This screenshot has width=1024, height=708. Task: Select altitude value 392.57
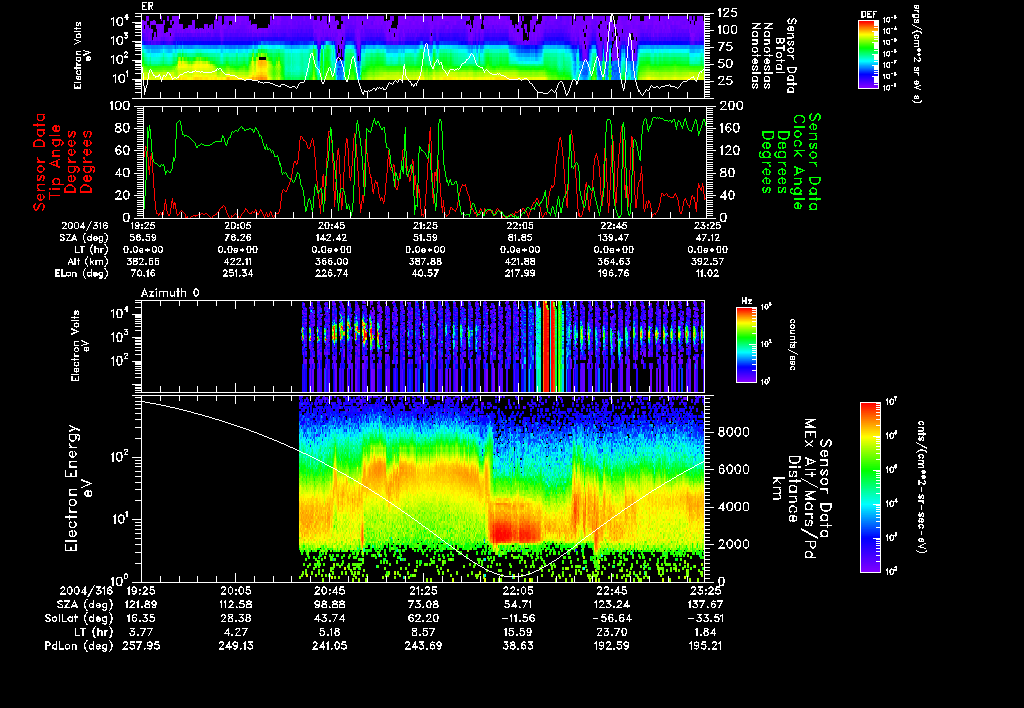706,261
